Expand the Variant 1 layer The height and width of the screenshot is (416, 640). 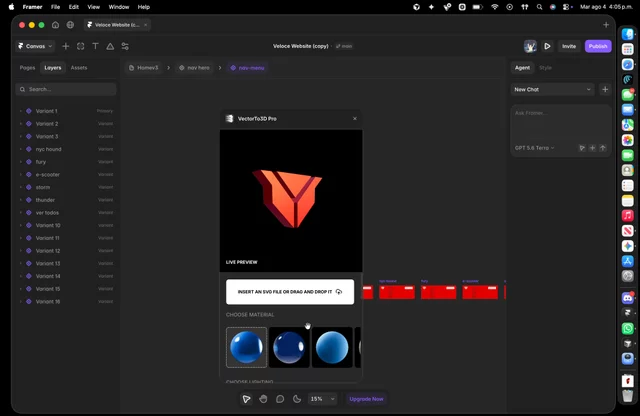pos(20,111)
